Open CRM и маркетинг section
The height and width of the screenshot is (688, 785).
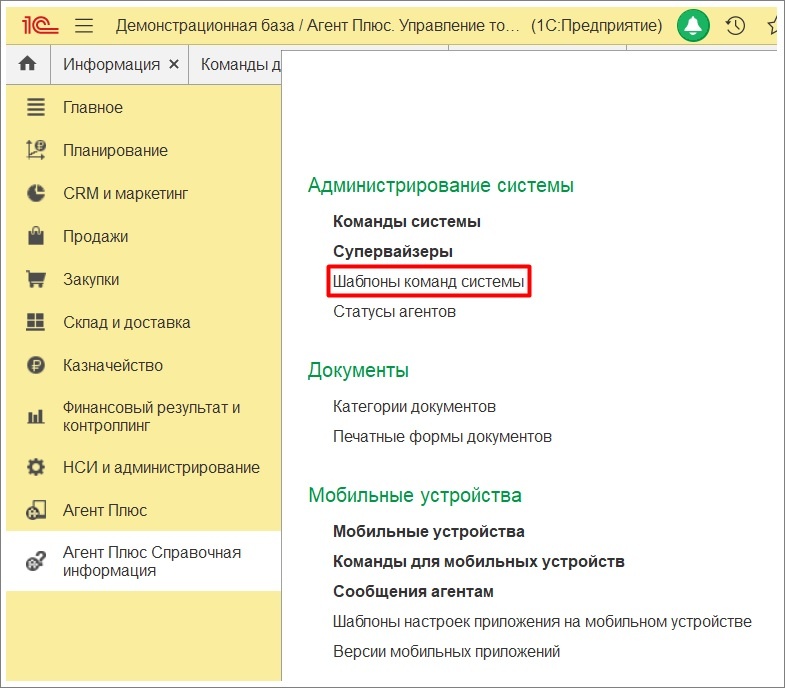coord(143,193)
